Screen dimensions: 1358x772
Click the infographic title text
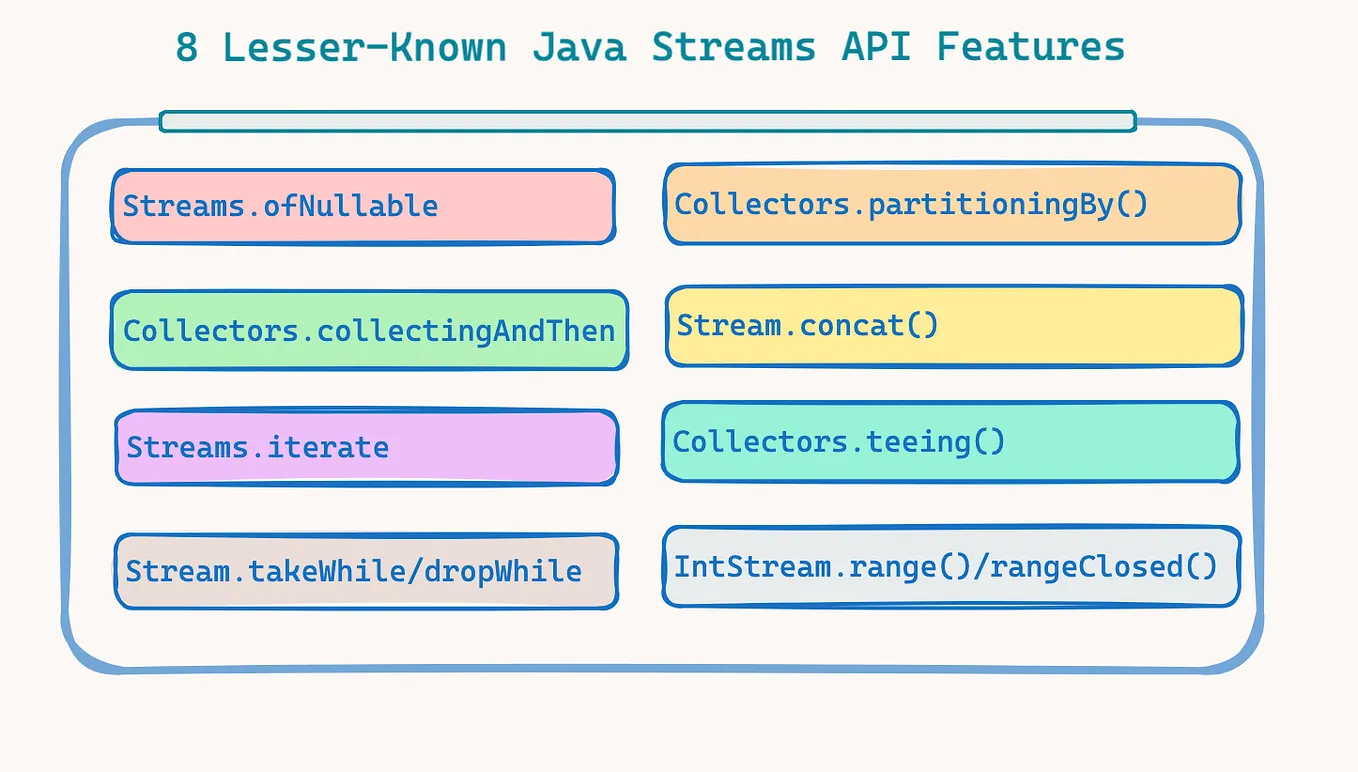coord(651,46)
